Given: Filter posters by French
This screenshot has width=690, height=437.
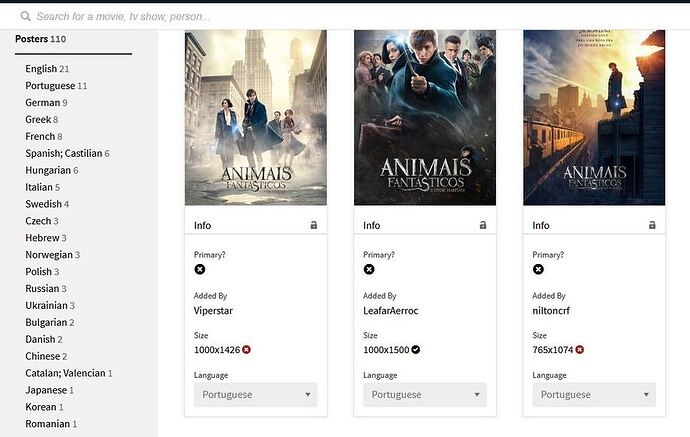Looking at the screenshot, I should [44, 136].
